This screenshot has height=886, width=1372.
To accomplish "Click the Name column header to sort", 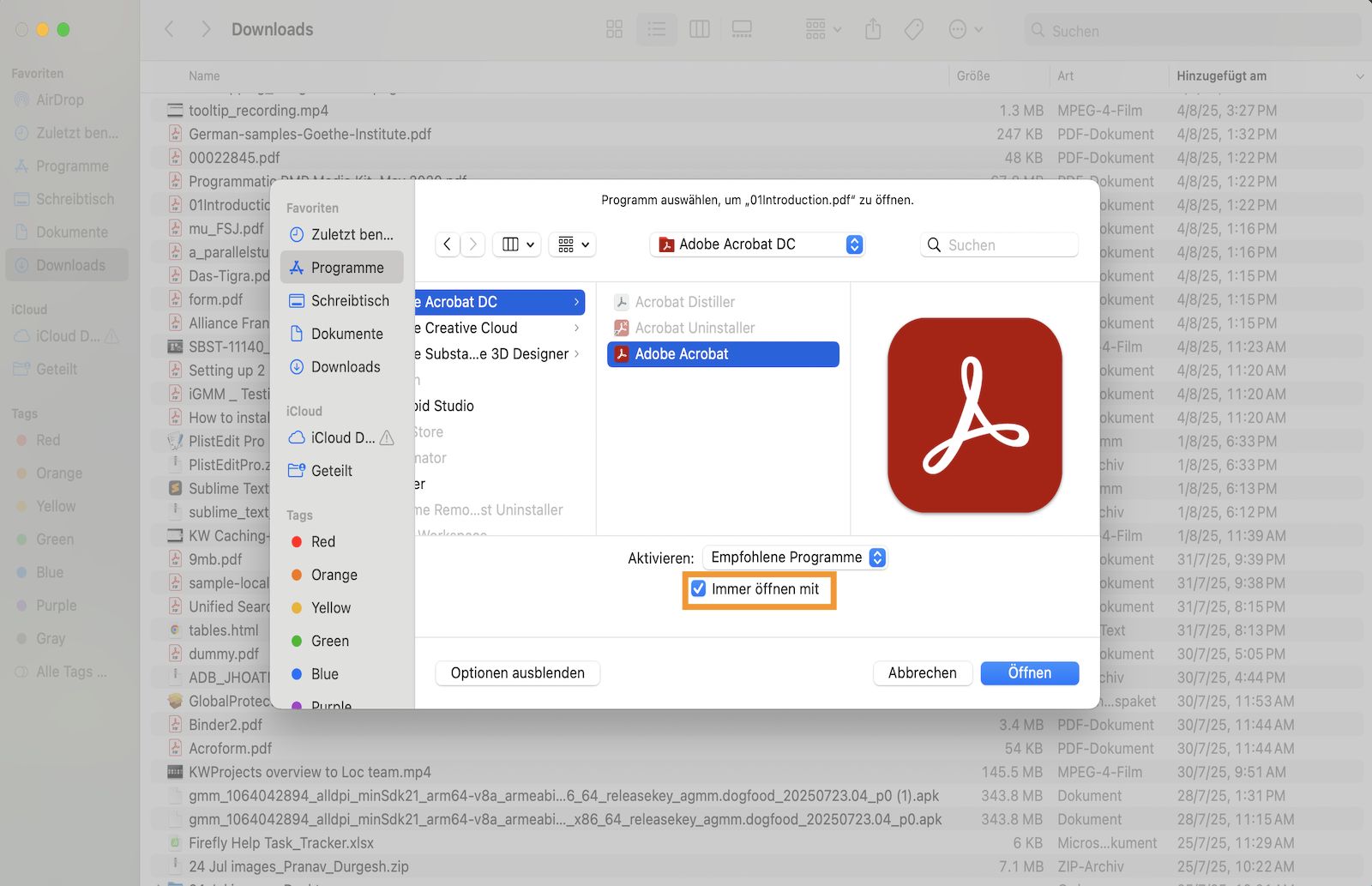I will coord(204,75).
